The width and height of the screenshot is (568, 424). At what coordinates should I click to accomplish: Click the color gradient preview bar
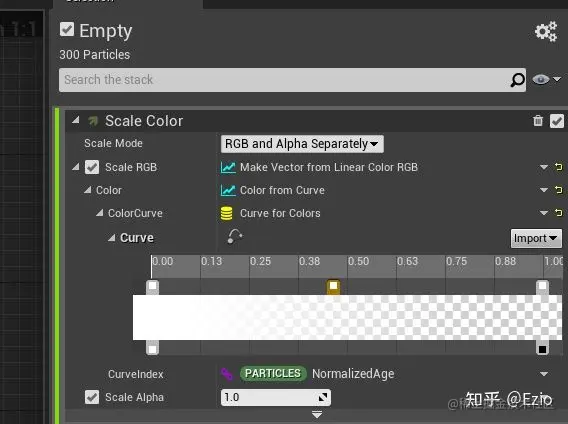point(347,317)
